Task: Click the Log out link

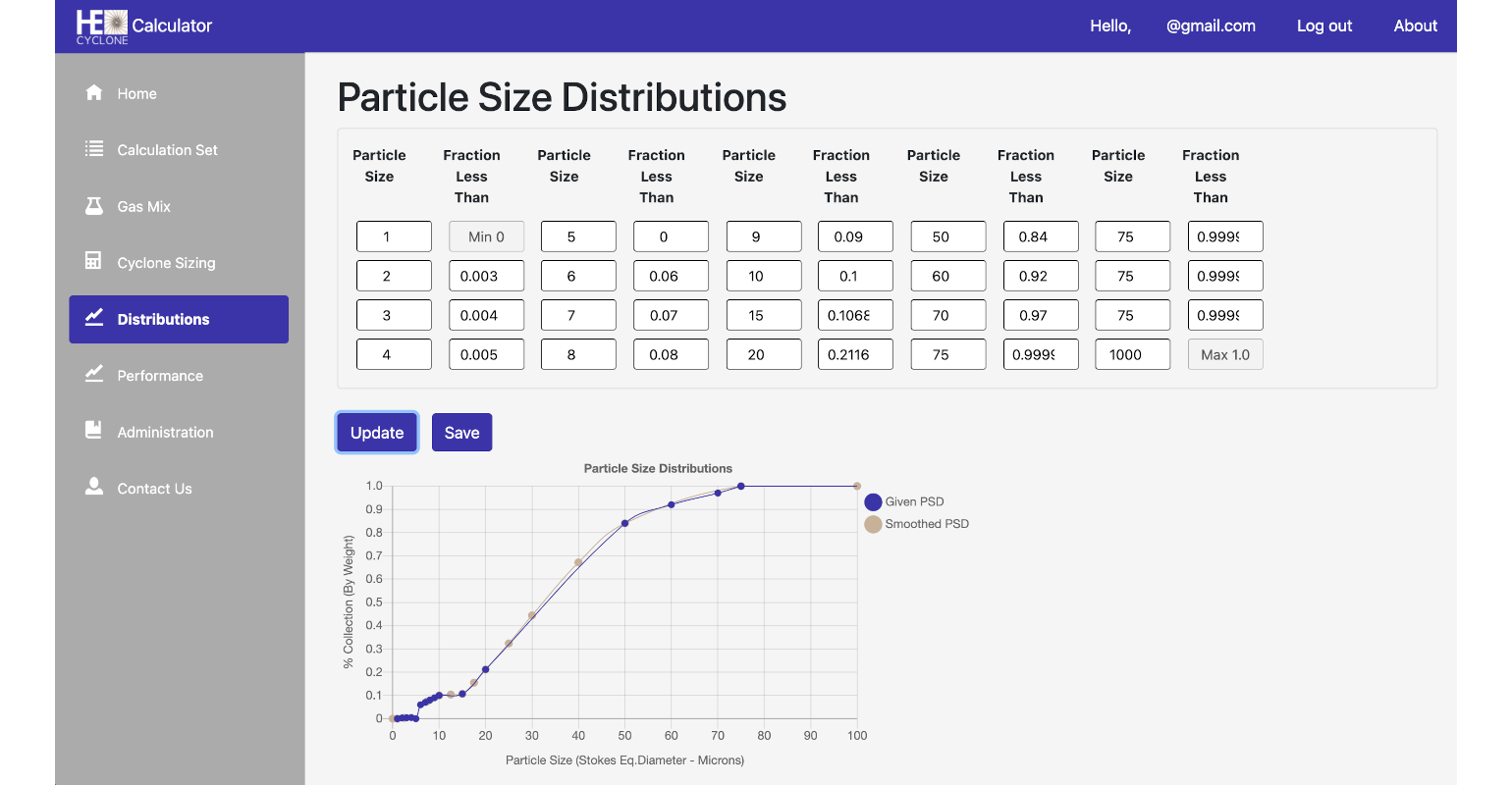Action: click(x=1323, y=26)
